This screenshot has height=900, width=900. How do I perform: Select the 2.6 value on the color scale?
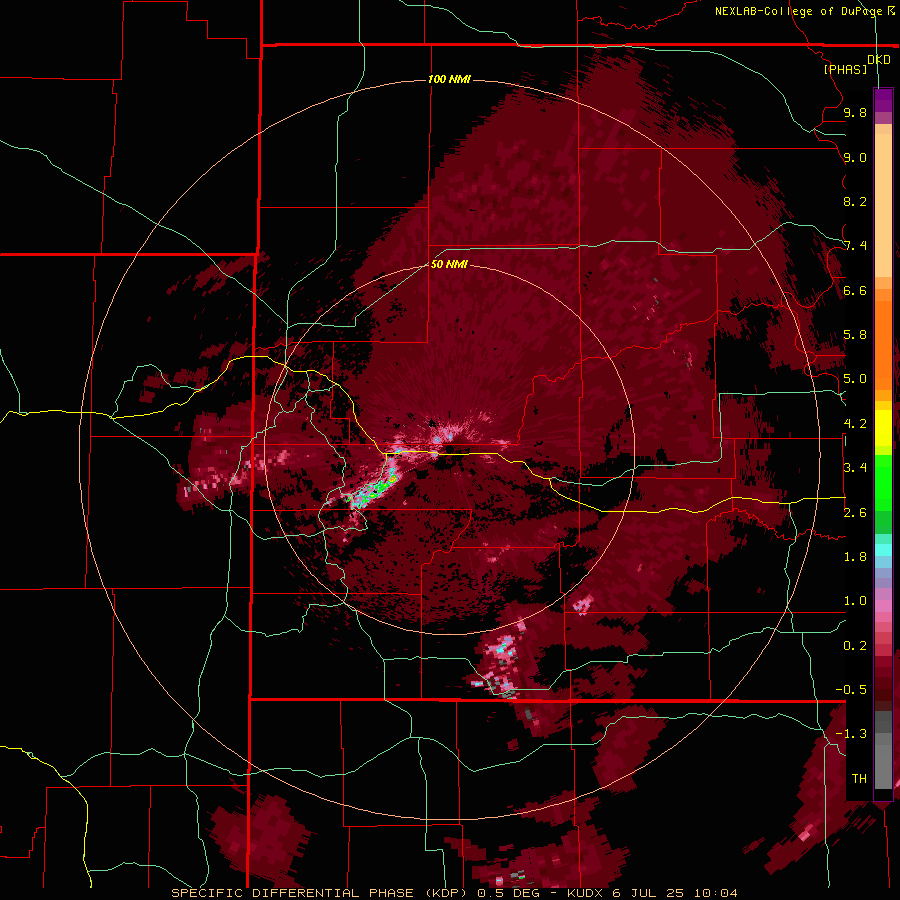click(x=855, y=513)
